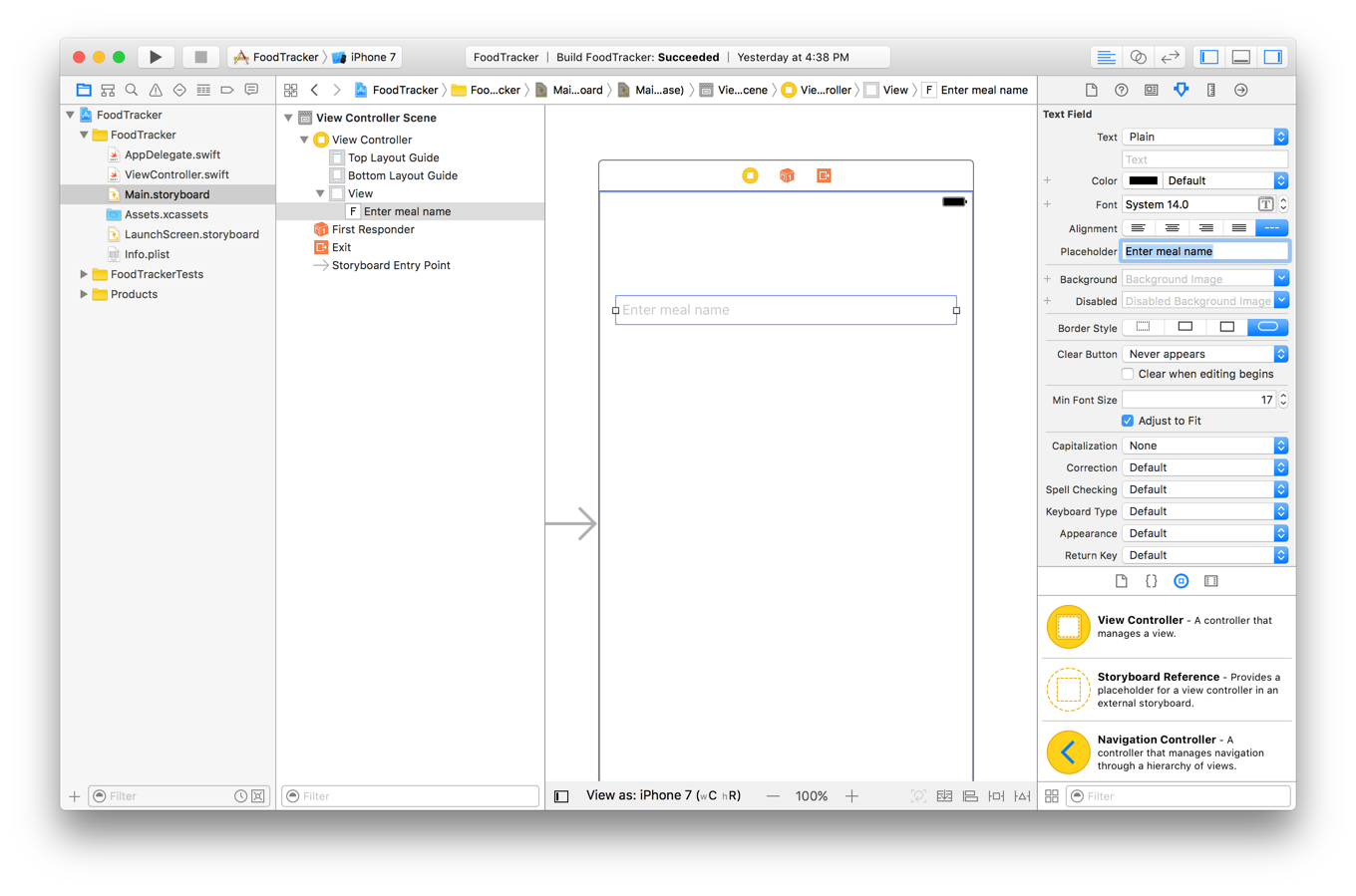This screenshot has width=1356, height=896.
Task: Click the View Controller icon in scene dock
Action: (x=750, y=175)
